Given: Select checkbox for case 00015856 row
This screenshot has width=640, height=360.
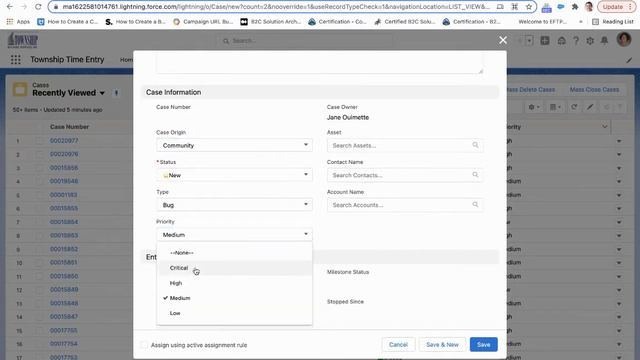Looking at the screenshot, I should point(39,168).
